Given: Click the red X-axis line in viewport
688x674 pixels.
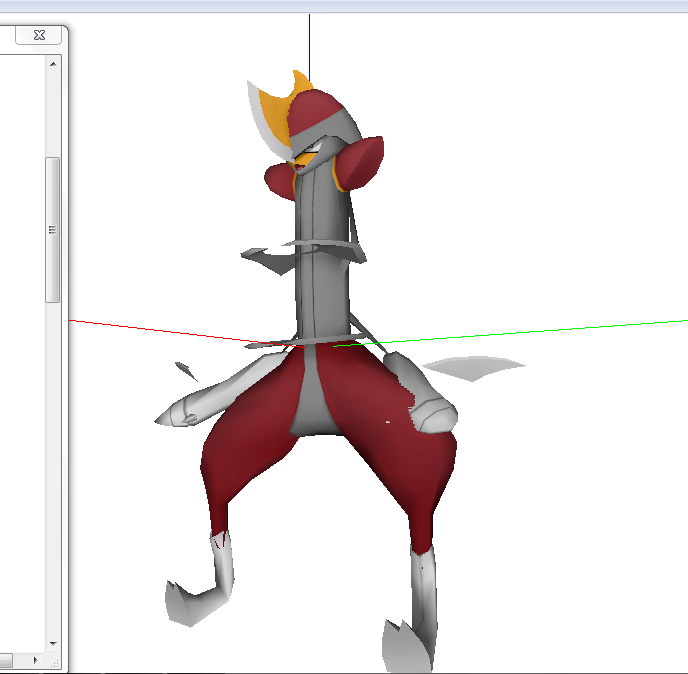Looking at the screenshot, I should [150, 330].
